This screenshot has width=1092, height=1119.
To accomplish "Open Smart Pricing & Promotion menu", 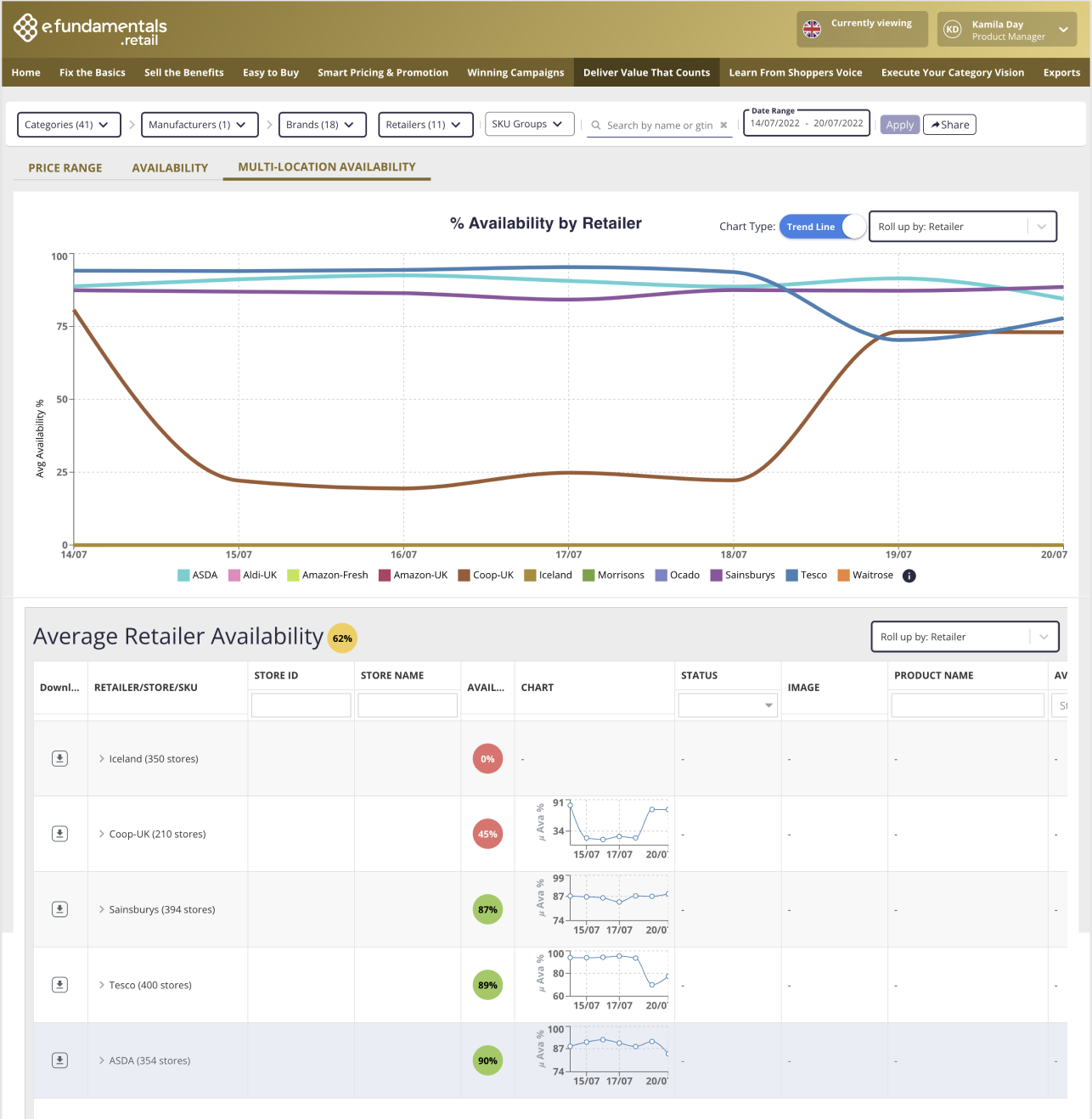I will (x=383, y=73).
